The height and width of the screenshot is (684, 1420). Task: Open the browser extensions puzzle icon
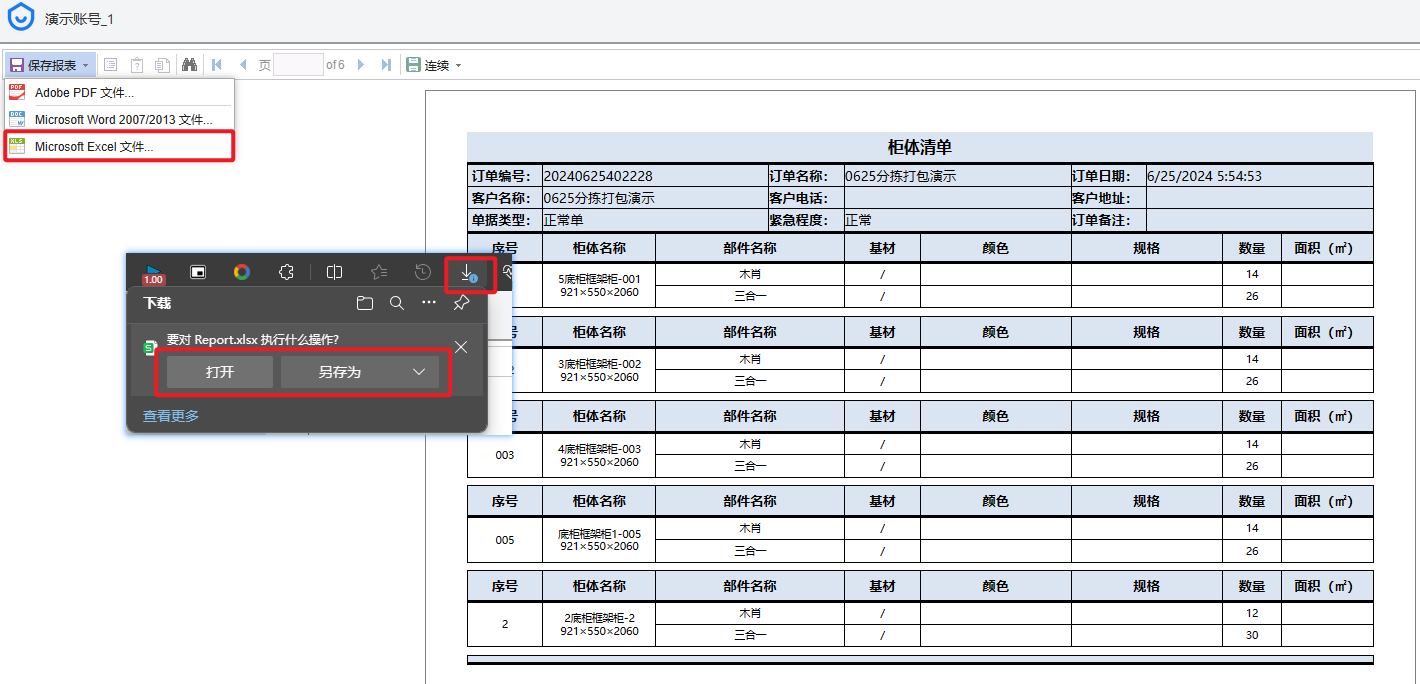coord(286,272)
